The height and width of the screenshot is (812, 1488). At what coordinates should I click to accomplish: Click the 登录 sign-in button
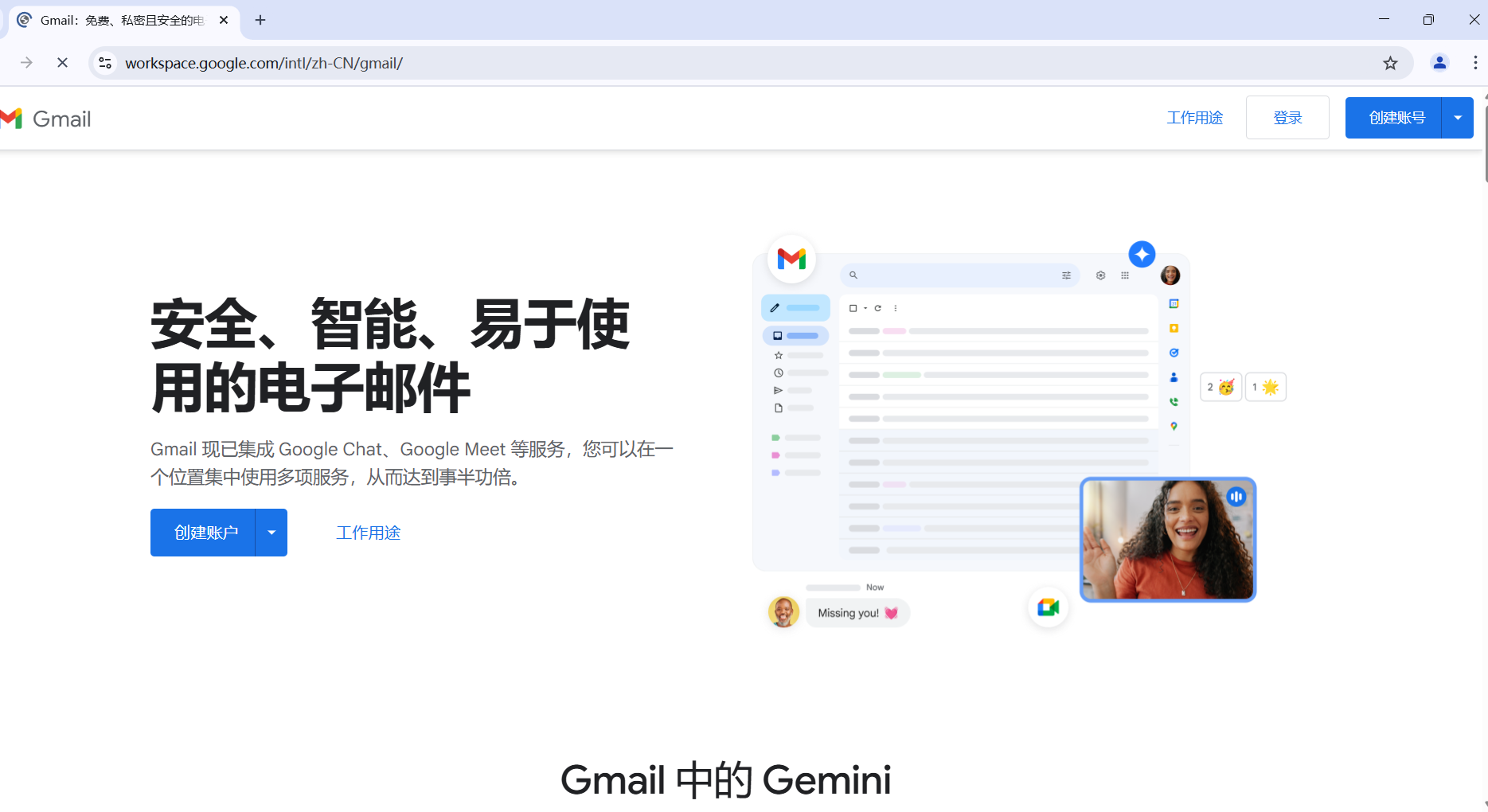coord(1287,118)
